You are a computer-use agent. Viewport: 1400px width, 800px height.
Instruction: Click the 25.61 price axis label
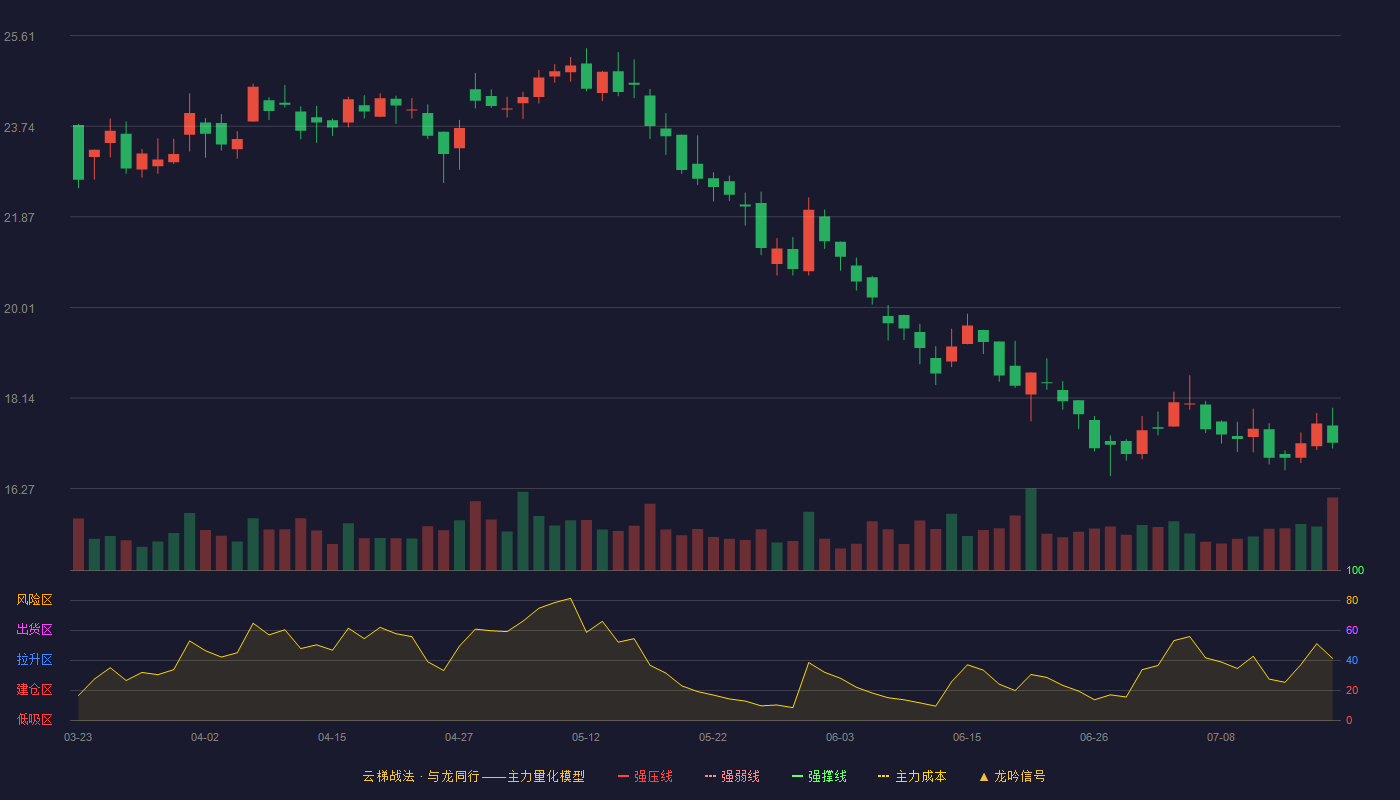click(19, 37)
